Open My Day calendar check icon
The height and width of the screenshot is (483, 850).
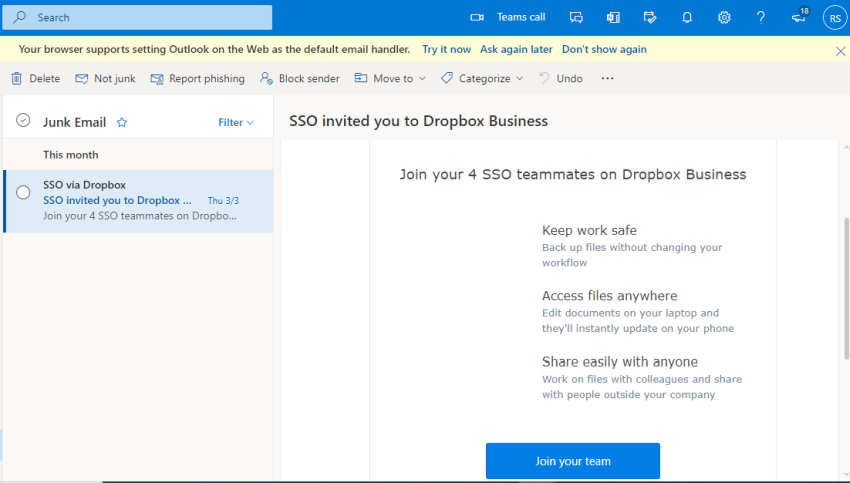click(x=650, y=17)
